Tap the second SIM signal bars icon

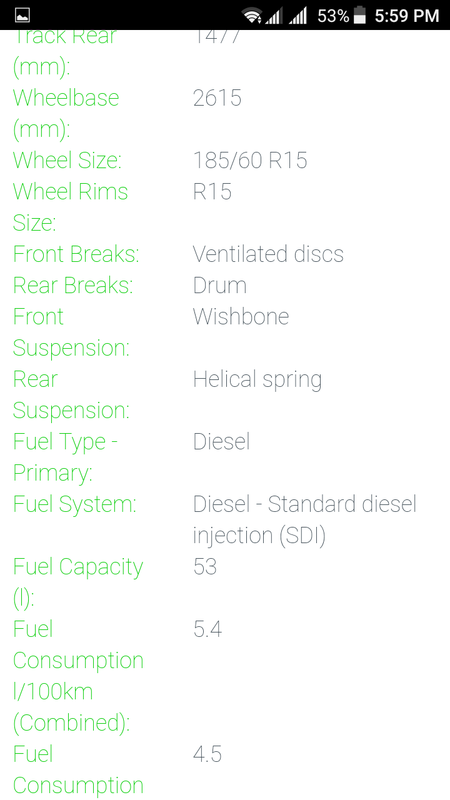pyautogui.click(x=297, y=16)
